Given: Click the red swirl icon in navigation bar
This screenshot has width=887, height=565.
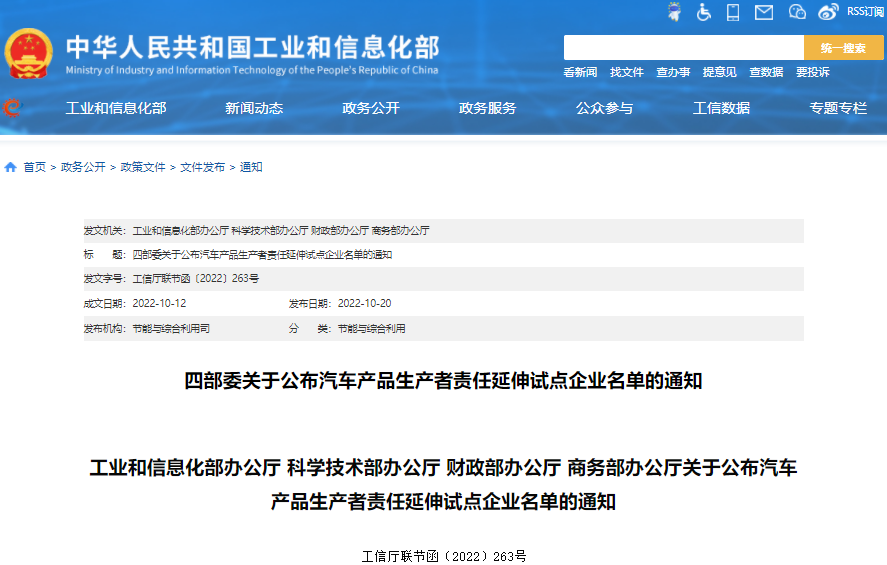Looking at the screenshot, I should pyautogui.click(x=11, y=108).
